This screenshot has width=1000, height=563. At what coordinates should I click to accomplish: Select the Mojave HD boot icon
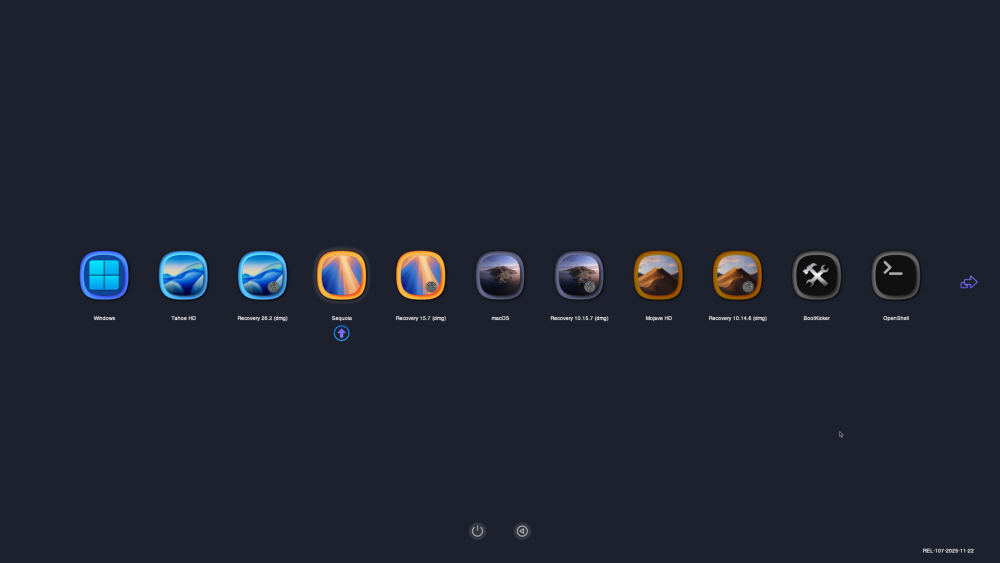click(x=658, y=275)
